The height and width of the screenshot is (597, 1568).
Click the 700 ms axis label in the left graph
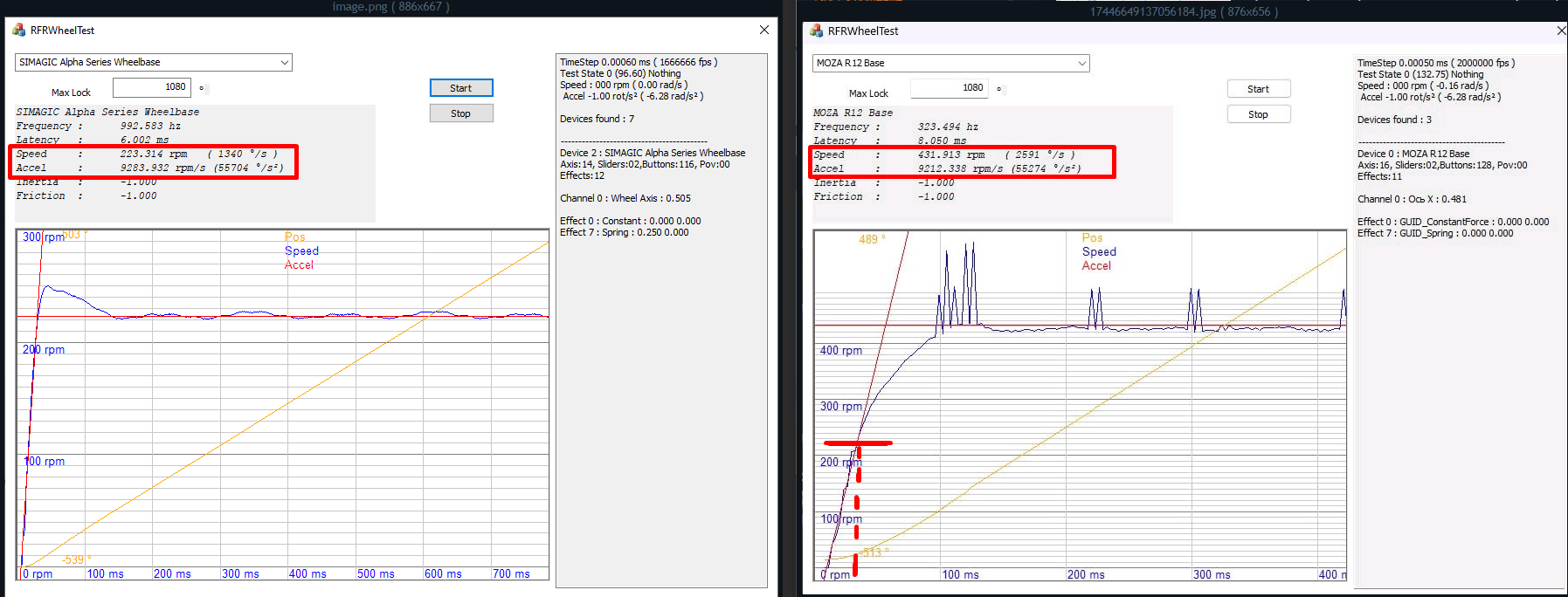click(512, 573)
